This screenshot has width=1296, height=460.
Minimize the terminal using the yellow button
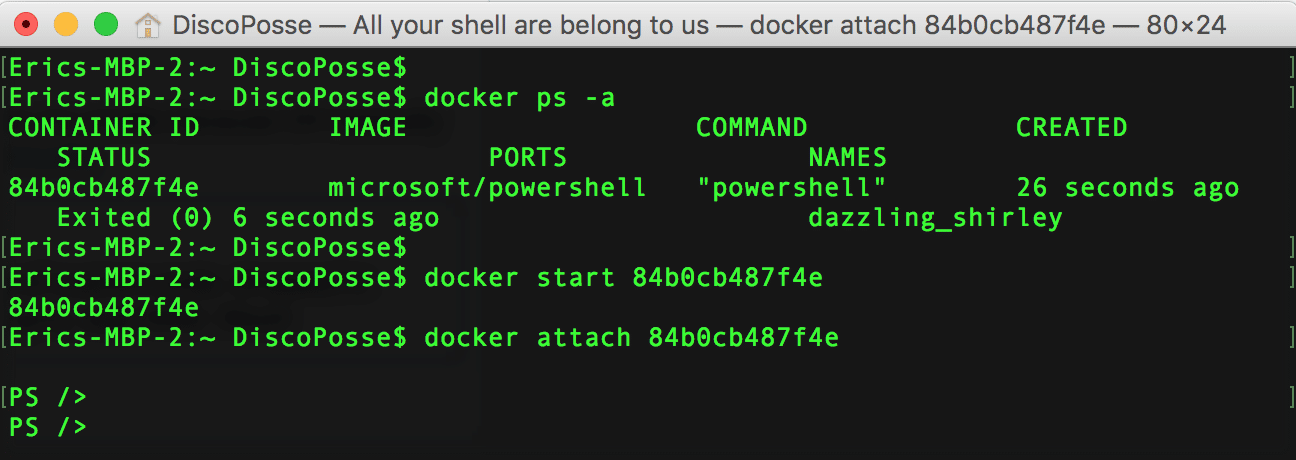click(65, 24)
